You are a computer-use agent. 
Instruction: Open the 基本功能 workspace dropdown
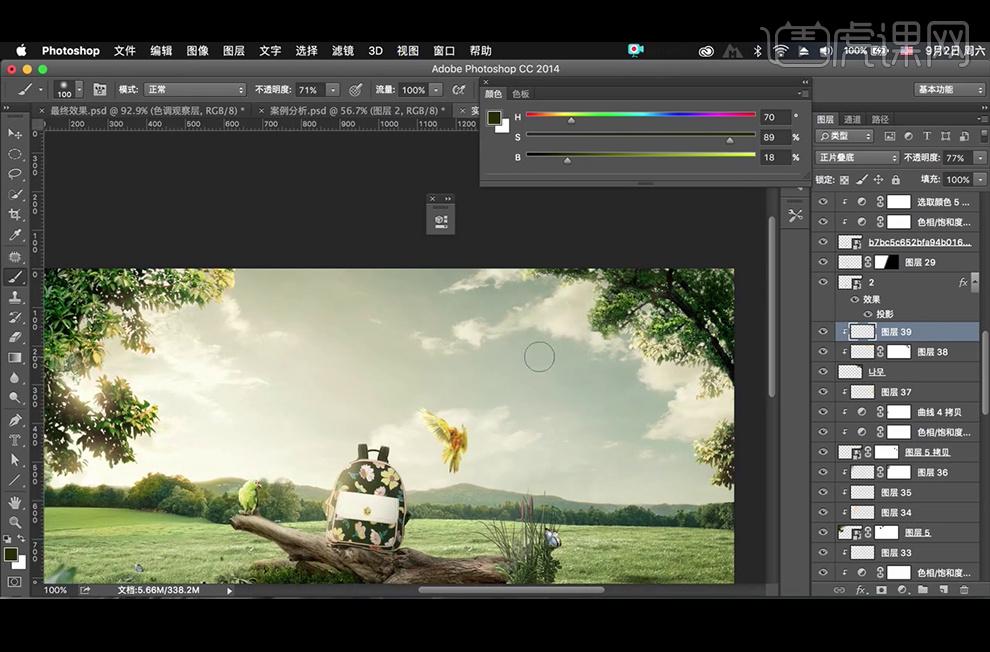[949, 90]
